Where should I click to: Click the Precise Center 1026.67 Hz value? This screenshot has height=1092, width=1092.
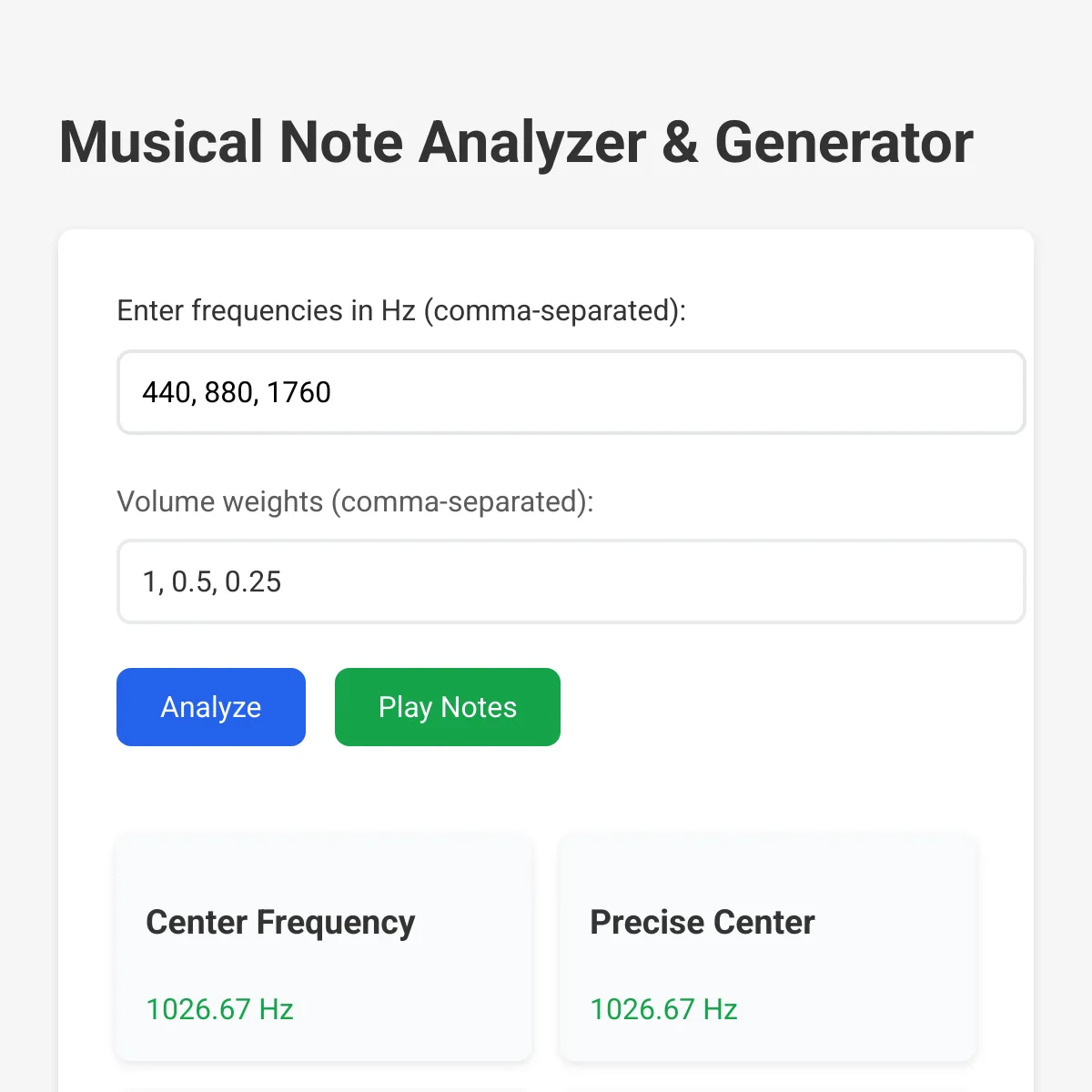coord(663,1009)
